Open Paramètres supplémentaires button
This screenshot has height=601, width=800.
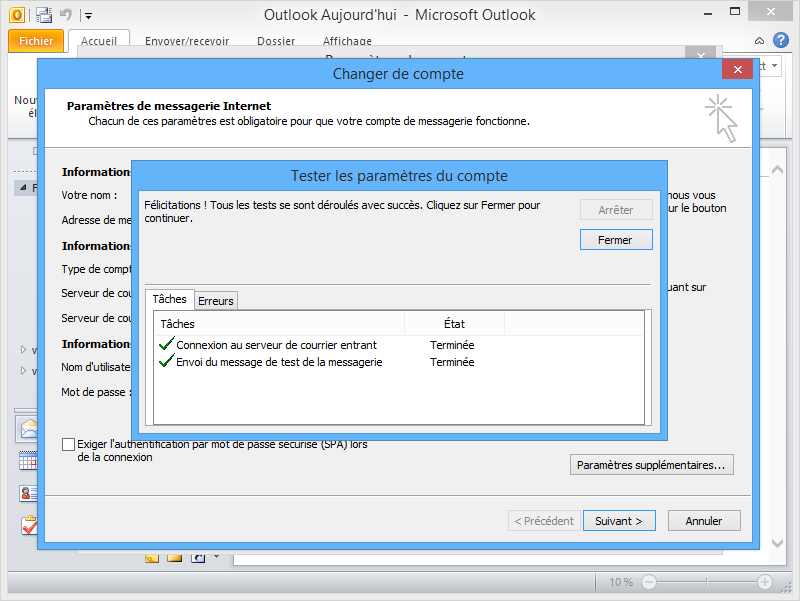coord(652,465)
